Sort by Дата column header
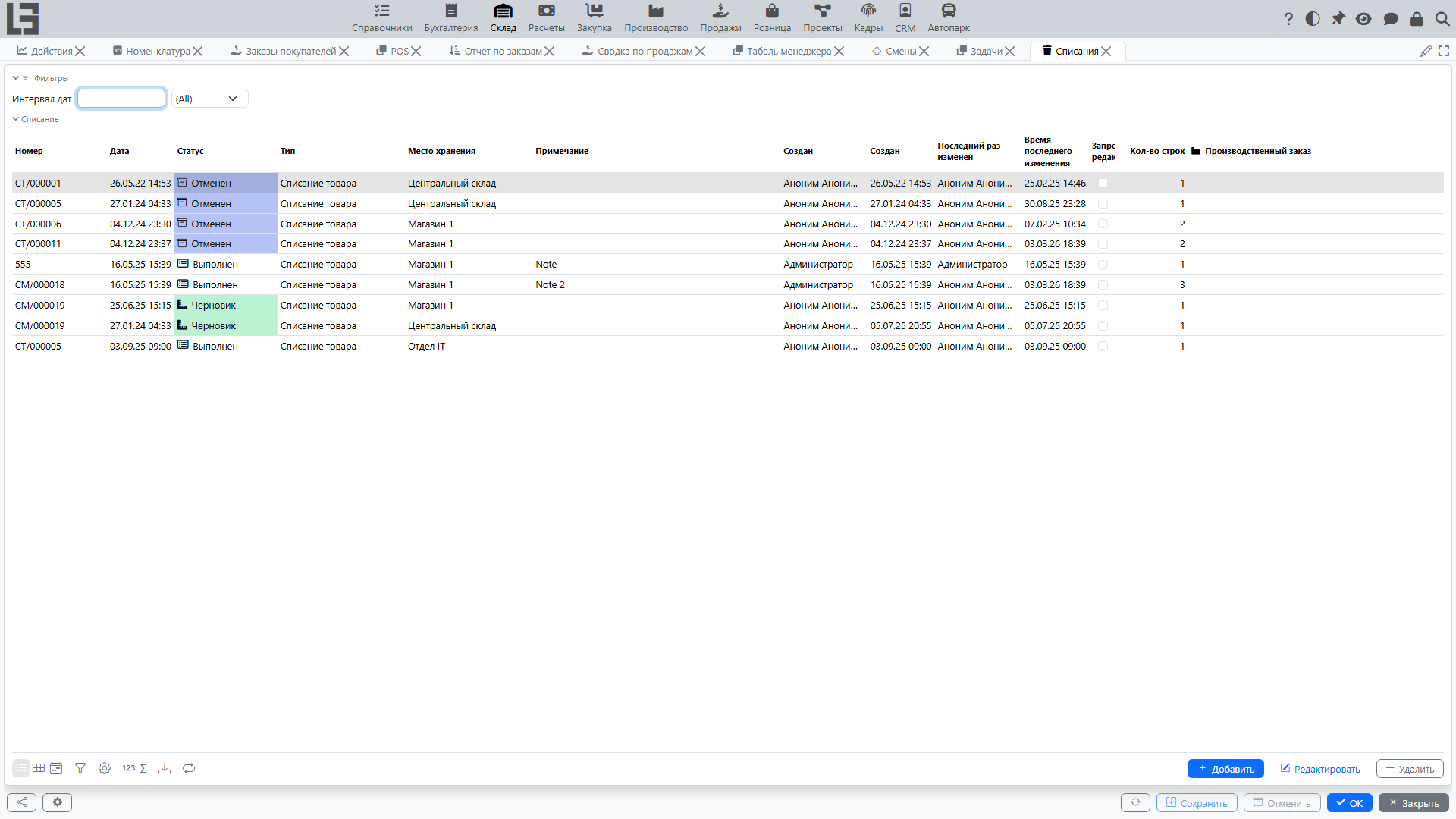The image size is (1456, 819). pyautogui.click(x=120, y=151)
